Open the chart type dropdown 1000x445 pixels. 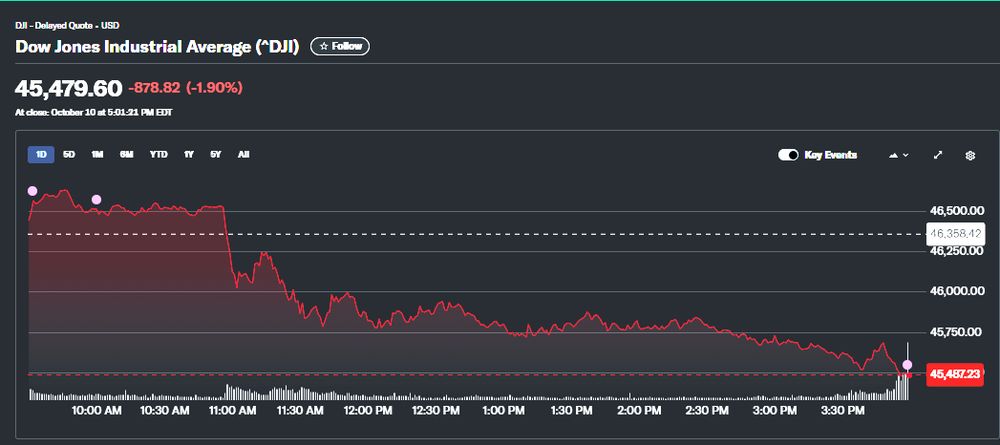point(898,155)
